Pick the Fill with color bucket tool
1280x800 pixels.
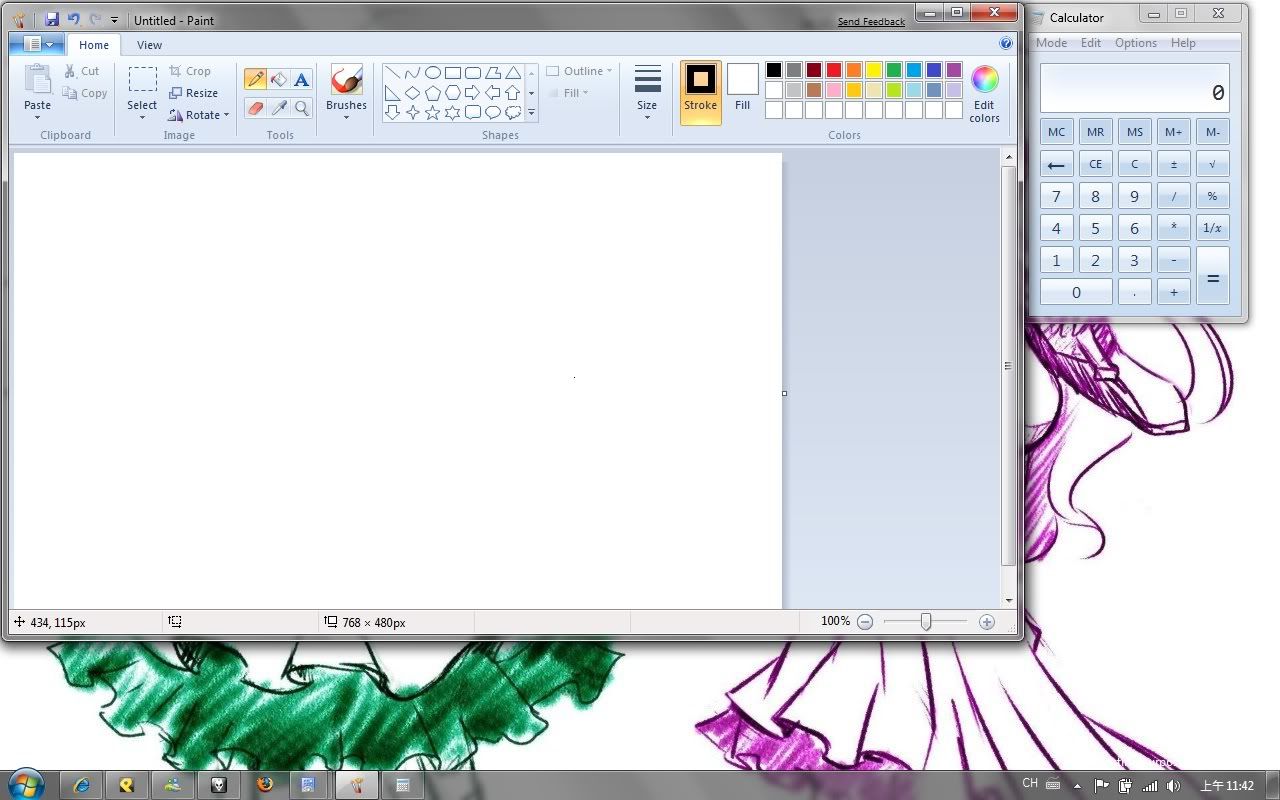tap(279, 79)
